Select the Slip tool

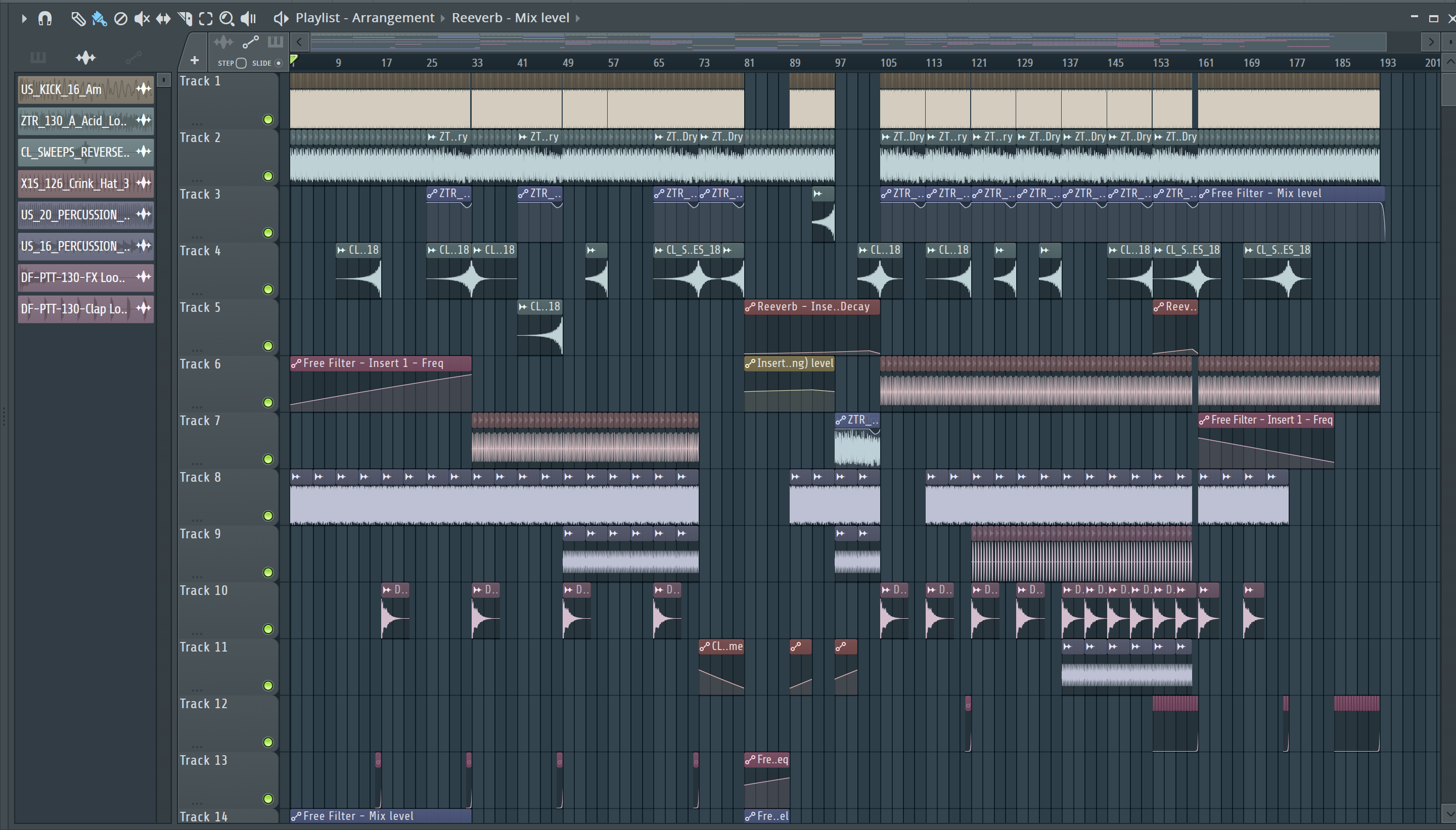coord(163,19)
